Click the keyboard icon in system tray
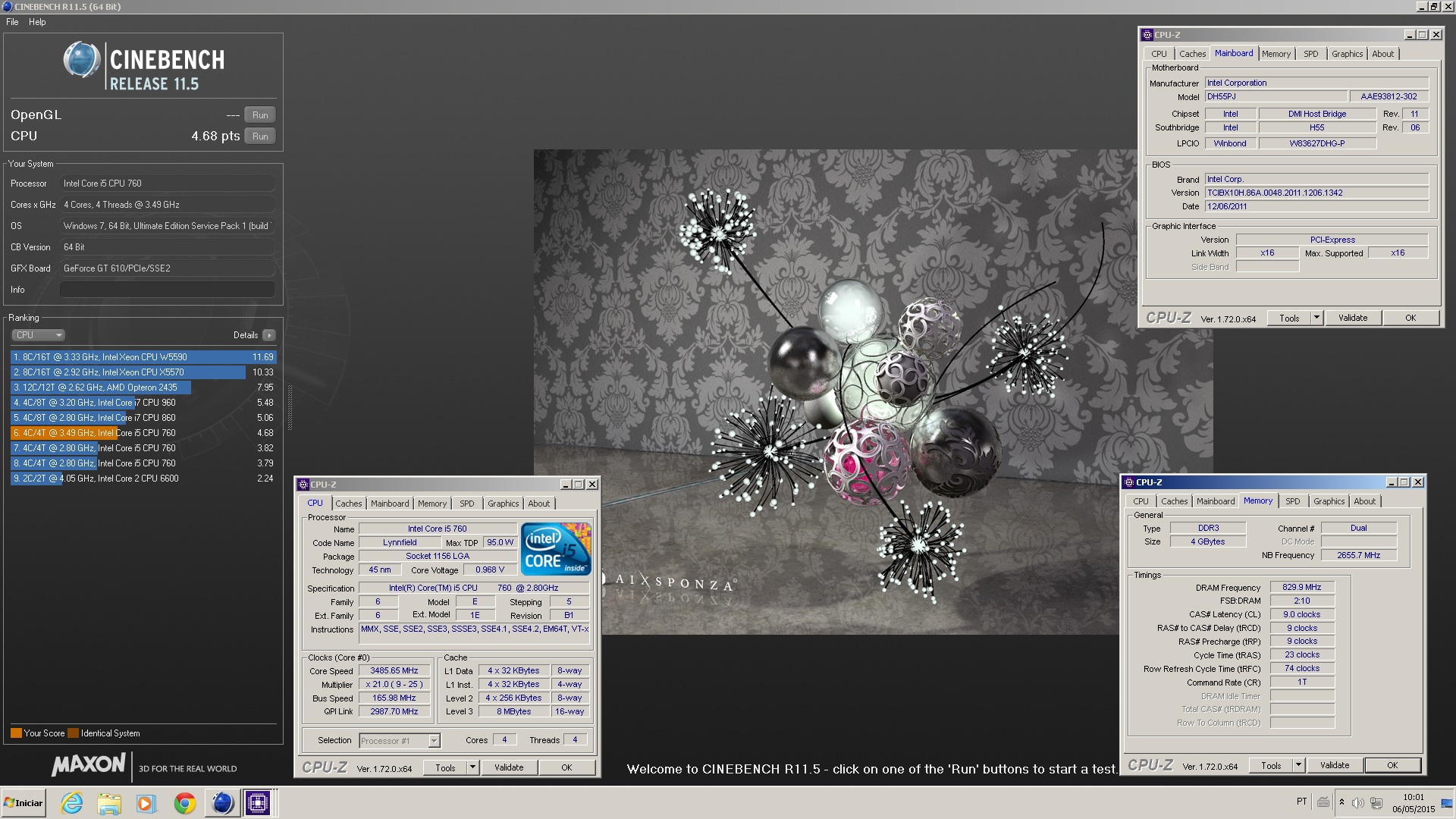1456x819 pixels. 1323,802
